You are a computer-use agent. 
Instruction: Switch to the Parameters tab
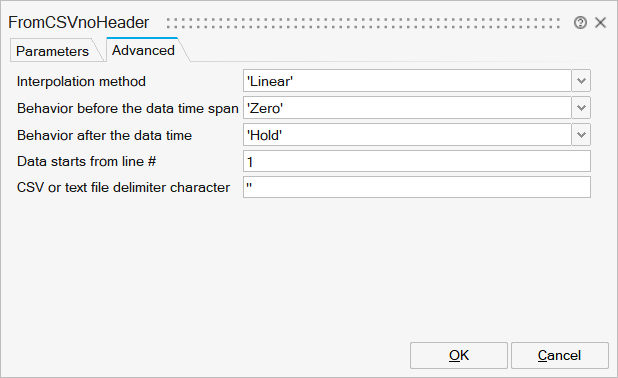coord(52,51)
